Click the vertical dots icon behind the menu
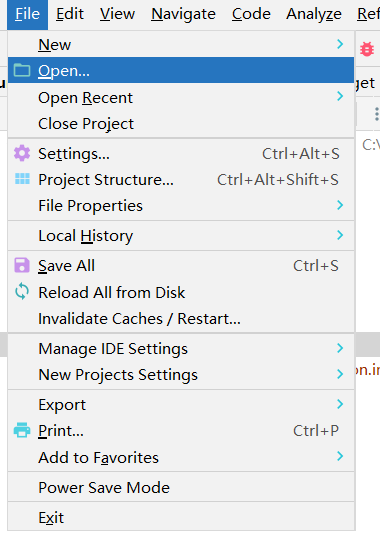Screen dimensions: 380x547 point(377,114)
